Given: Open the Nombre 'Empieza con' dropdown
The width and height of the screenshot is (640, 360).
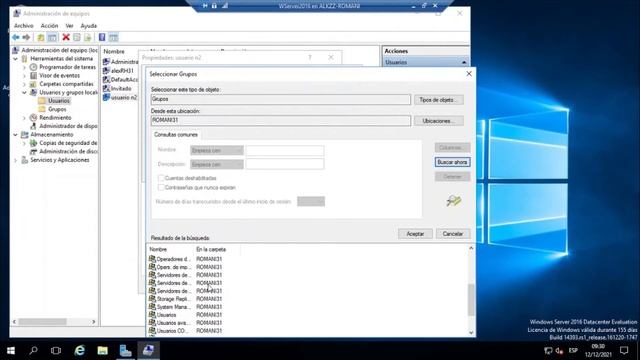Looking at the screenshot, I should pyautogui.click(x=217, y=151).
